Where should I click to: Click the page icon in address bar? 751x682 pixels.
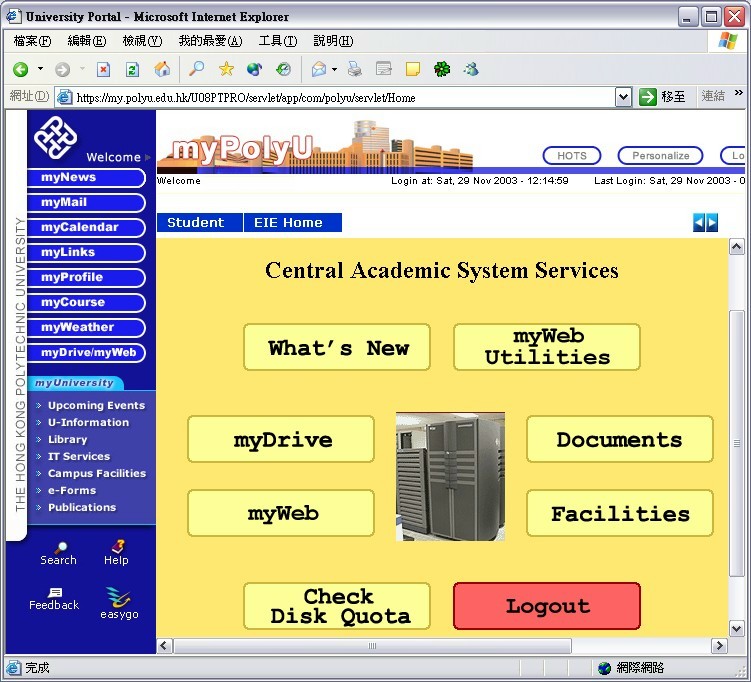click(x=64, y=97)
